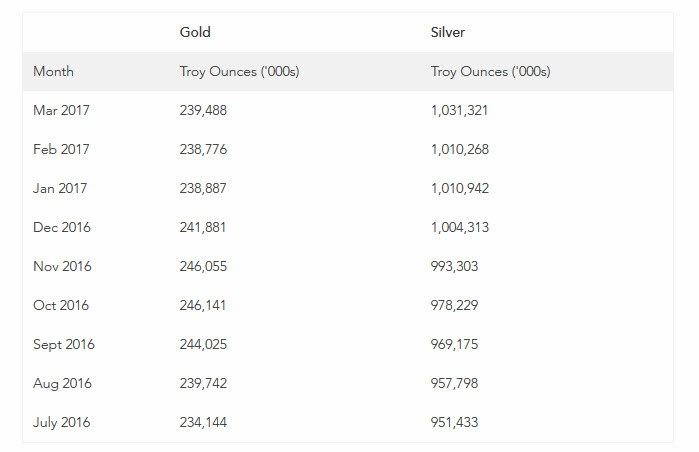This screenshot has height=452, width=699.
Task: Click gold value 238,887
Action: (x=203, y=189)
